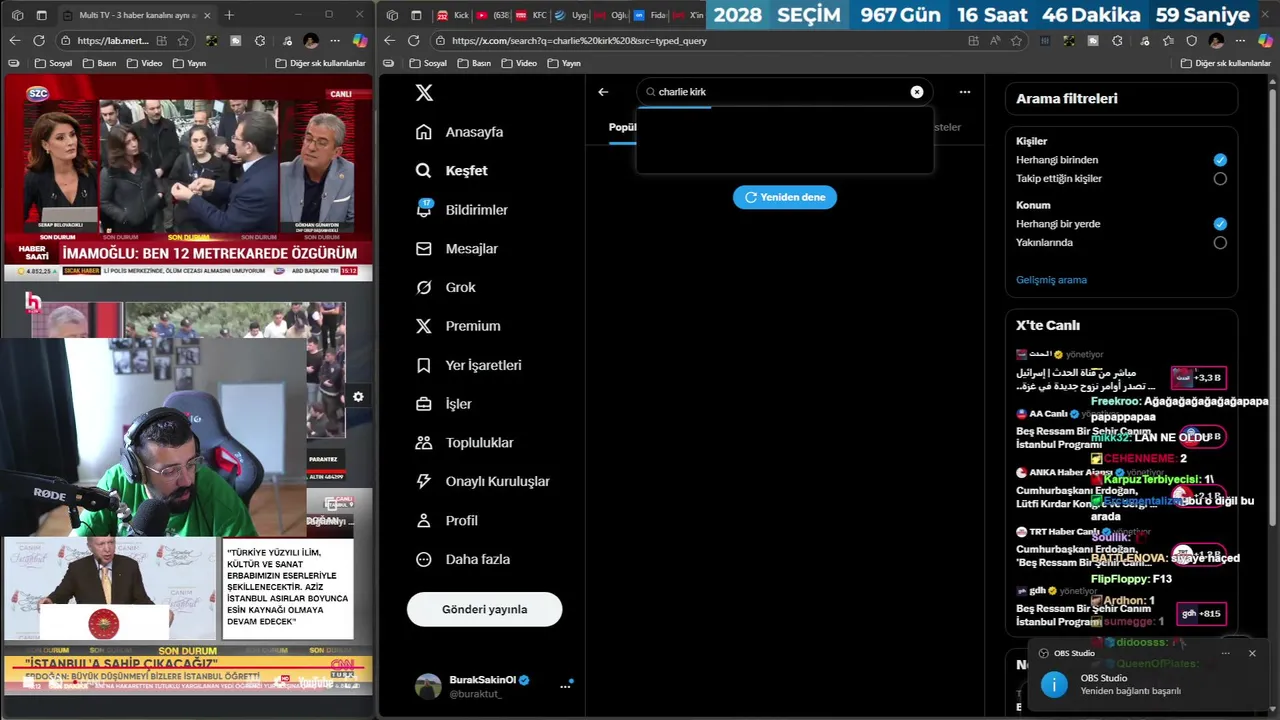Screen dimensions: 1280x720
Task: Open Onaylı Kuruluşlar lightning item
Action: click(483, 481)
